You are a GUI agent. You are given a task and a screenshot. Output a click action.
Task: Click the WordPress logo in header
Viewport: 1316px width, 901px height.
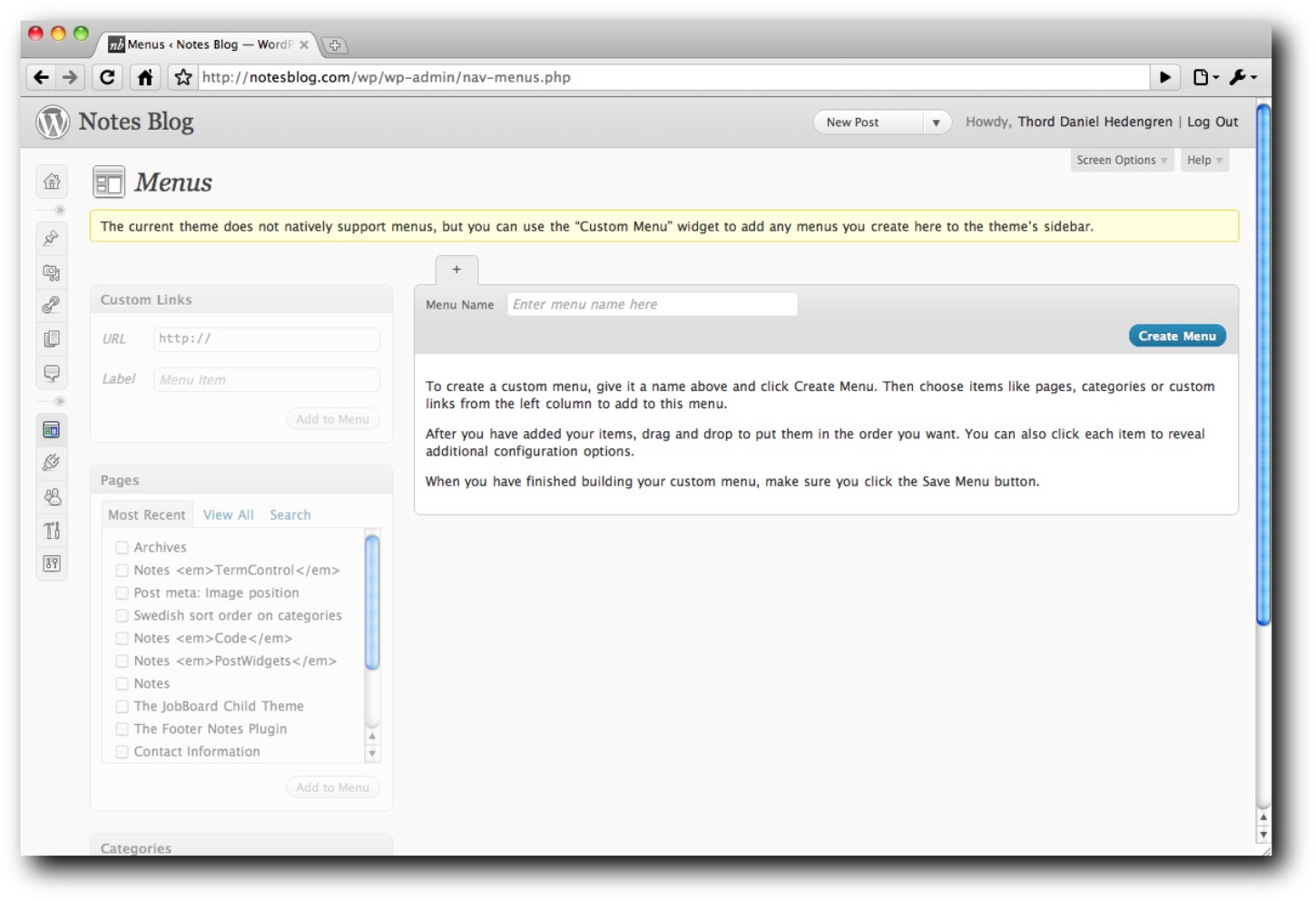point(53,122)
